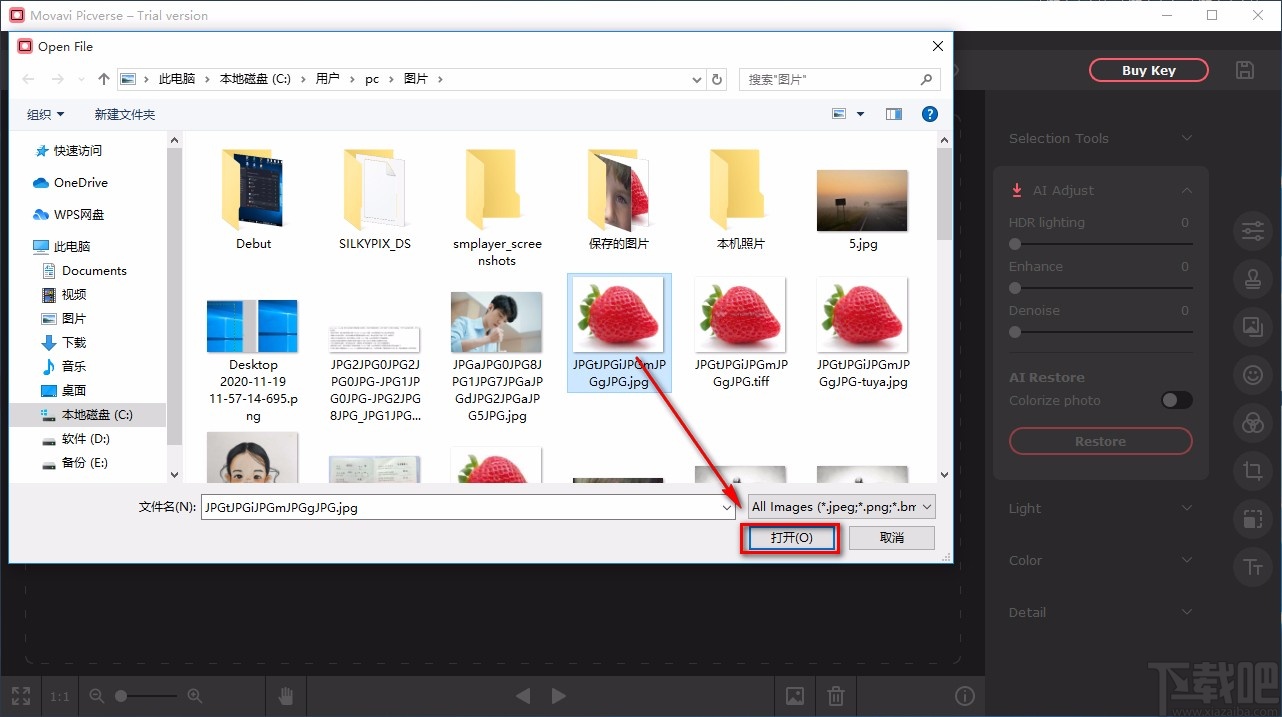Open the 组织 menu in dialog

tap(44, 114)
